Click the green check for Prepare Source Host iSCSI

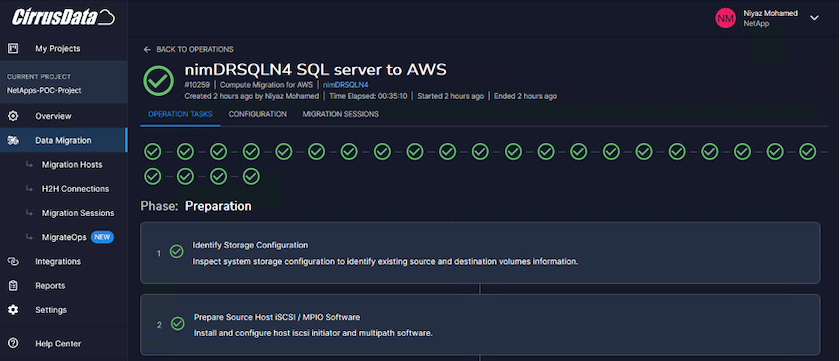(177, 324)
